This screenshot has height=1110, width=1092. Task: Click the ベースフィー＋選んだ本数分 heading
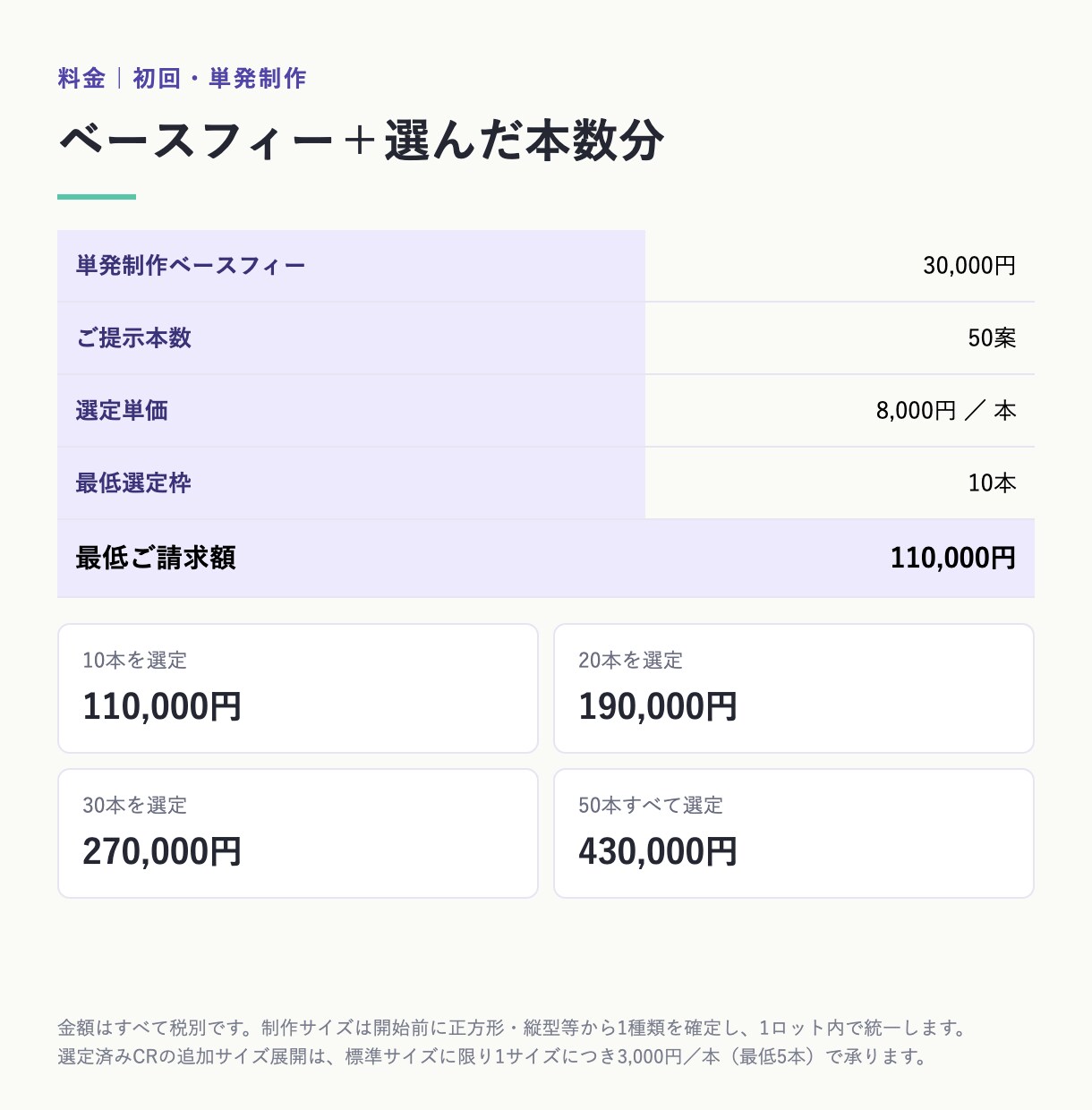point(361,141)
